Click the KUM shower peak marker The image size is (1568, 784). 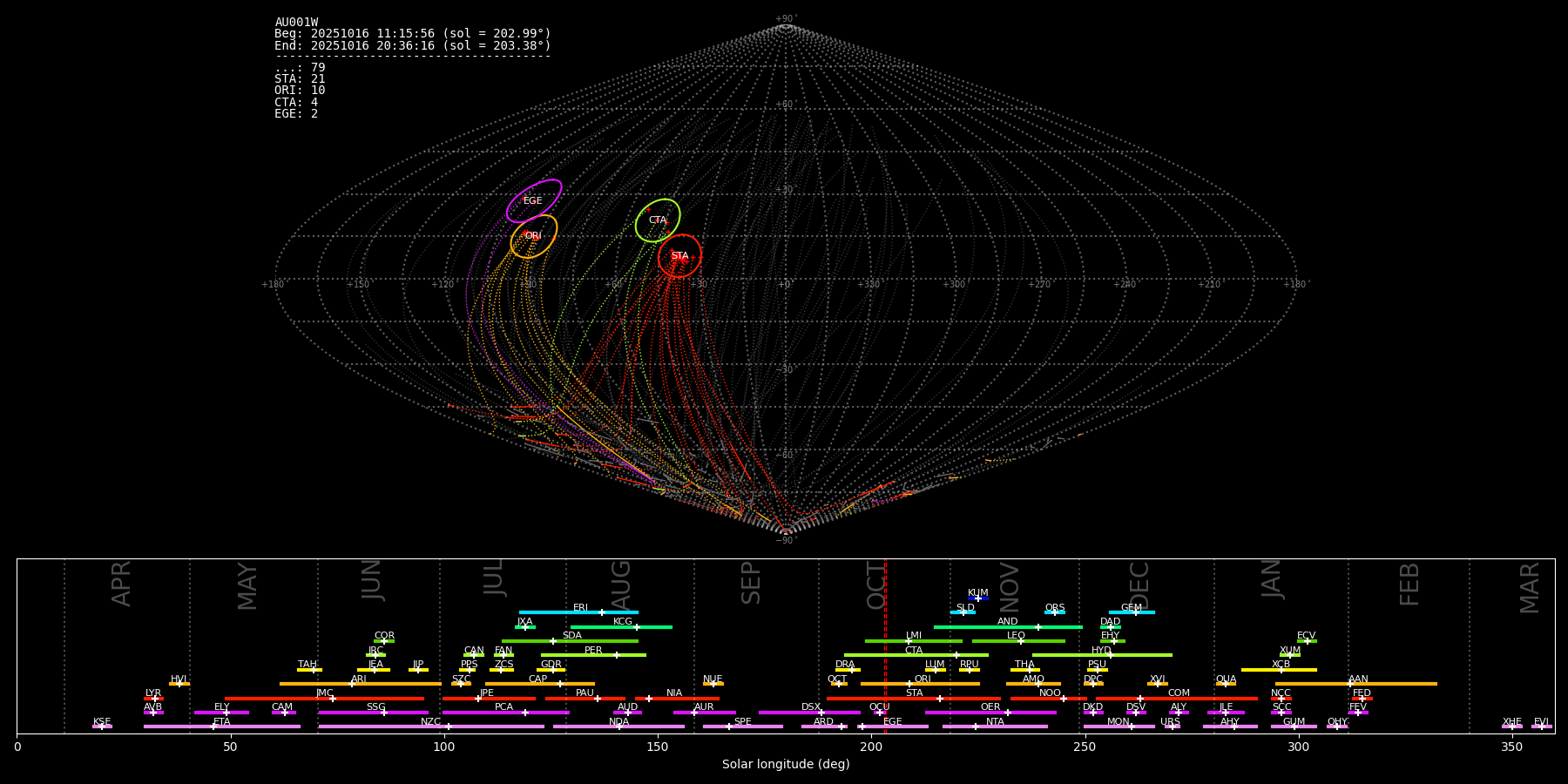977,598
